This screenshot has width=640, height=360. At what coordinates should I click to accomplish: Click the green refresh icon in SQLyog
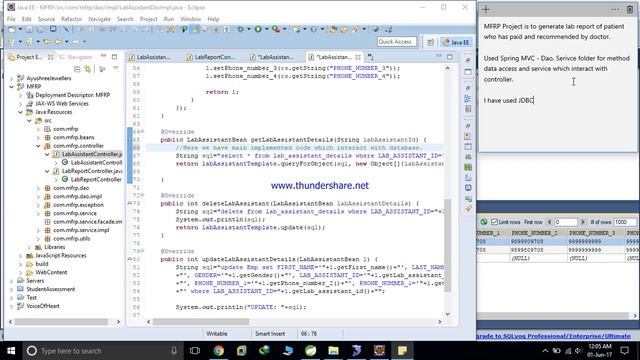[484, 222]
